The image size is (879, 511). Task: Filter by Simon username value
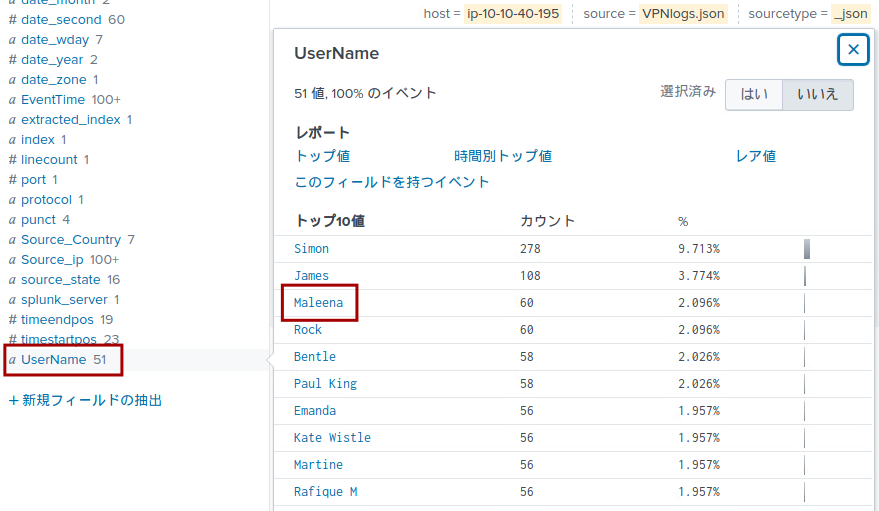click(312, 249)
